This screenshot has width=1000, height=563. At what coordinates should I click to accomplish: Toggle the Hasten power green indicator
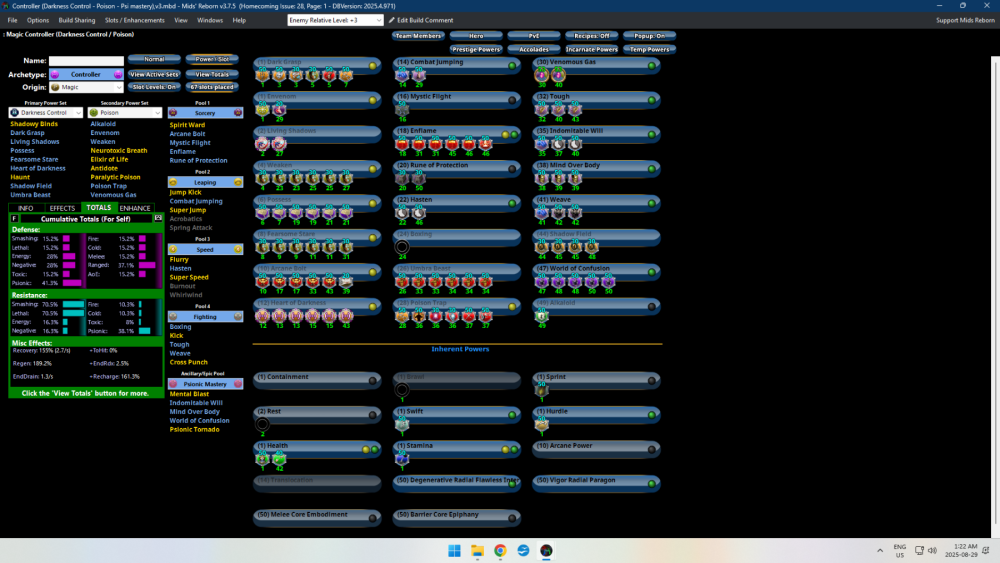(512, 202)
